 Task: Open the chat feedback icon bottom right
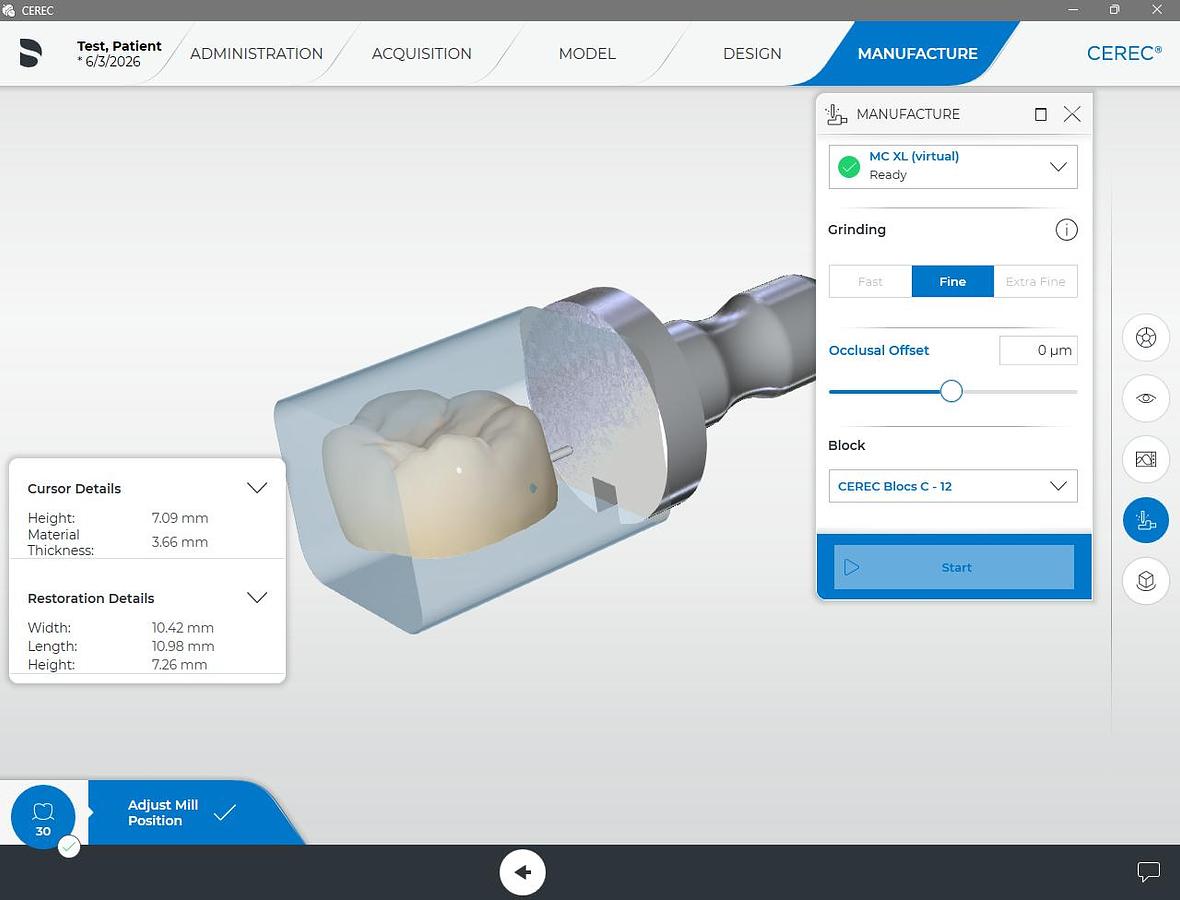coord(1148,871)
